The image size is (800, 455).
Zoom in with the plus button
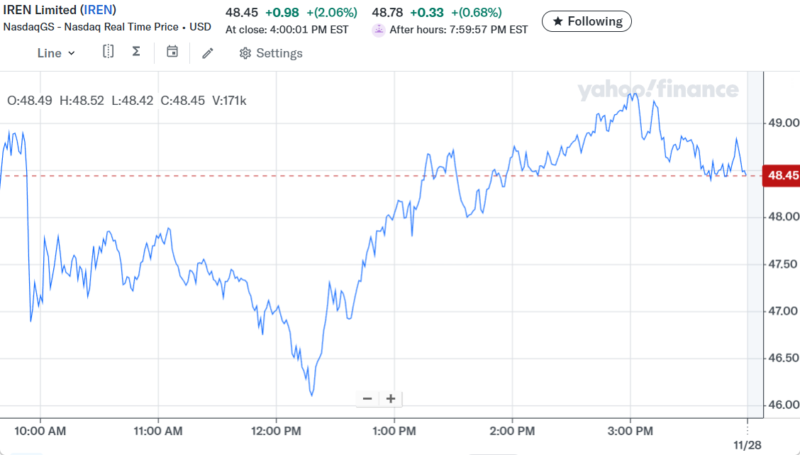(391, 398)
